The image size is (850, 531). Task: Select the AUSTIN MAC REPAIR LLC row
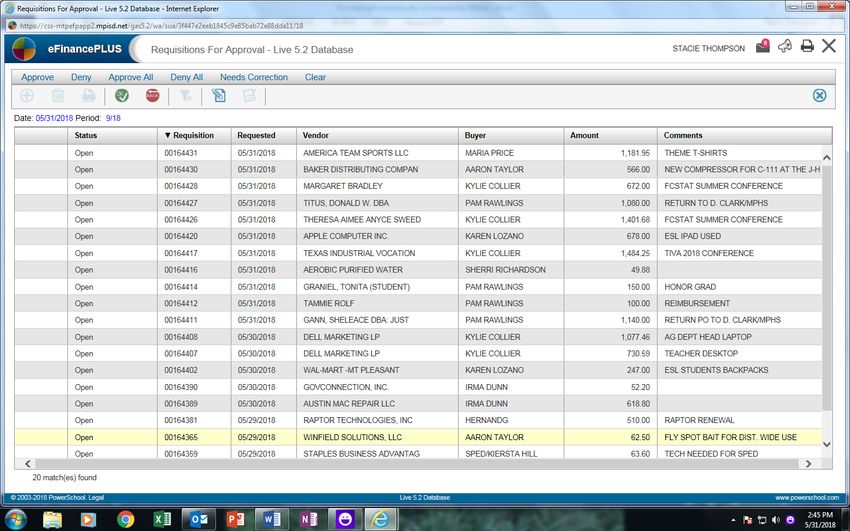(418, 404)
